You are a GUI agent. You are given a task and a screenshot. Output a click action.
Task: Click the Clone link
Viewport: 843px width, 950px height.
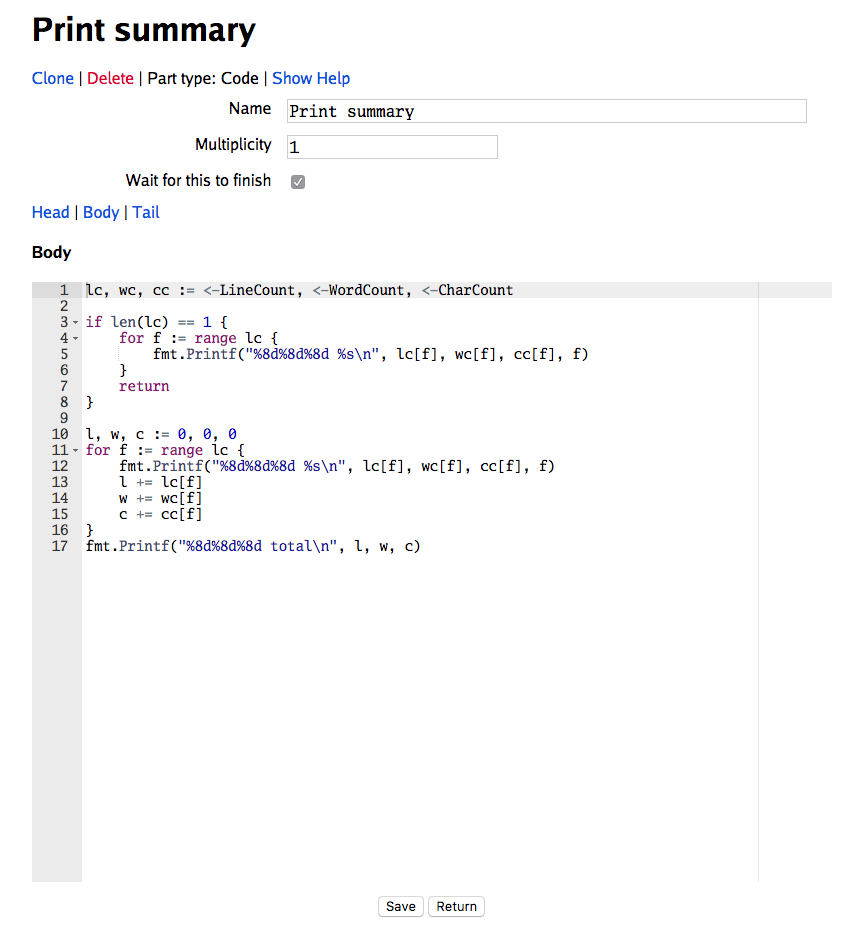click(x=53, y=78)
